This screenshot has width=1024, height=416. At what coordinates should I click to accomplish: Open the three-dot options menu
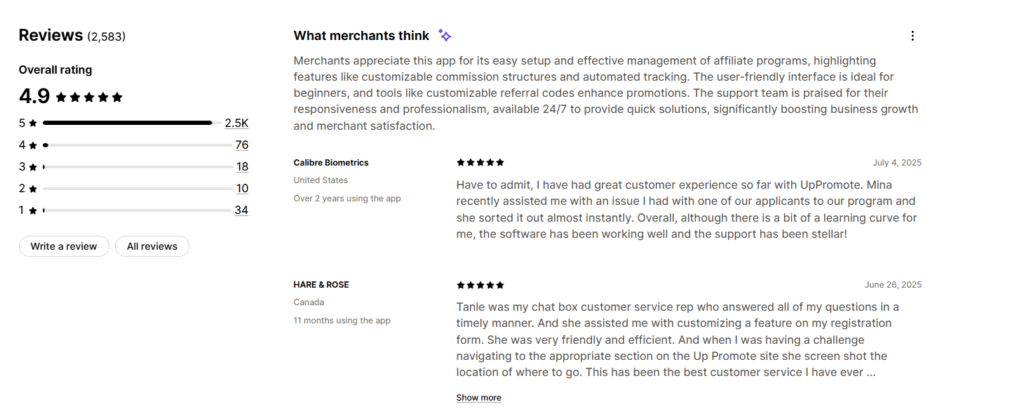click(912, 36)
